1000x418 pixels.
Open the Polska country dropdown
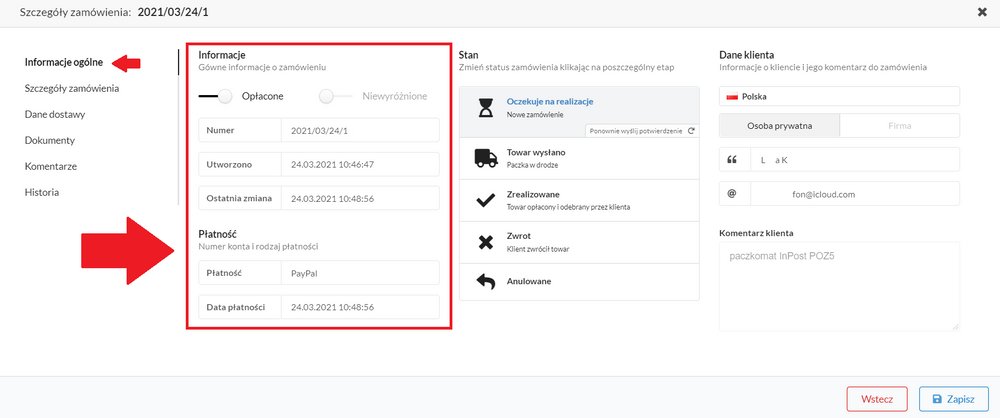839,96
